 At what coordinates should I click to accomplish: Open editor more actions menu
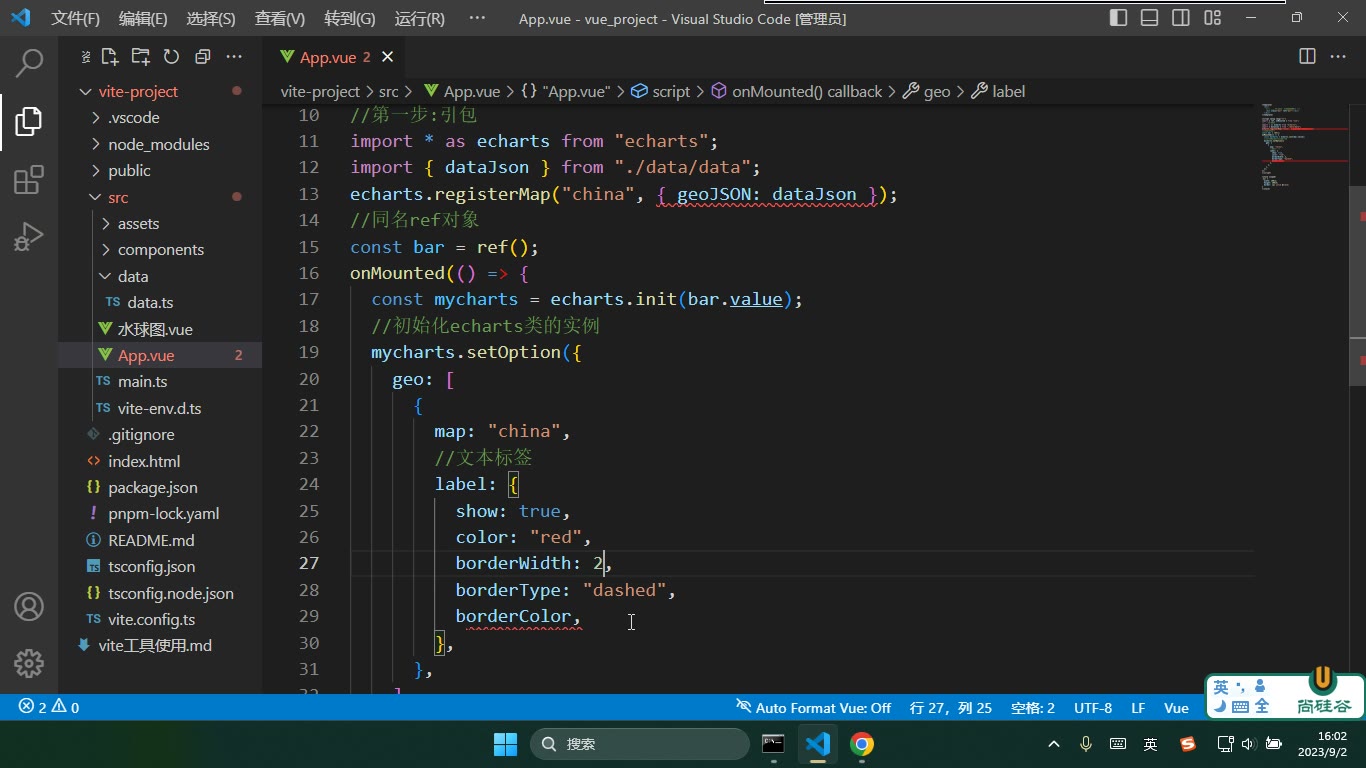[x=1338, y=57]
